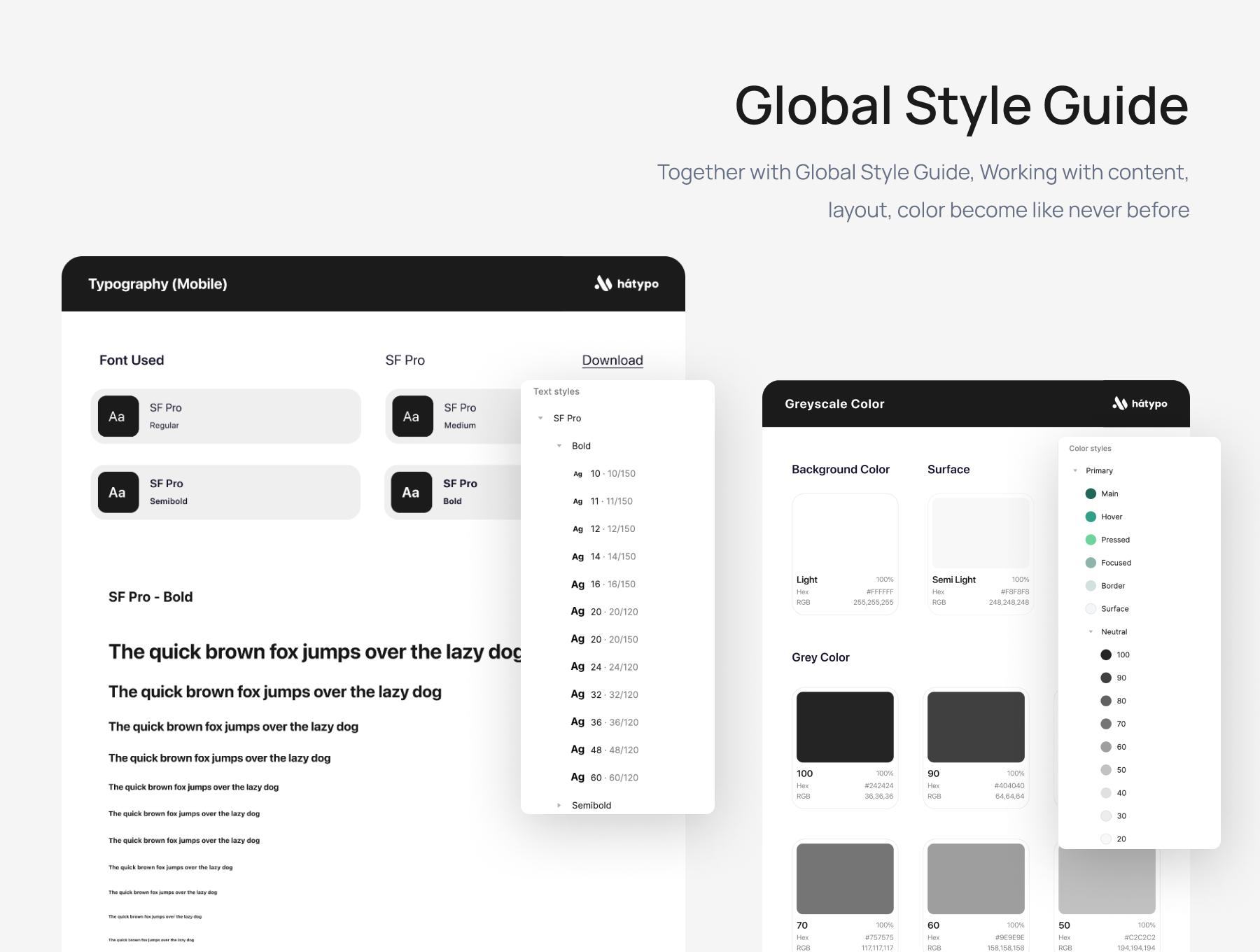Click the hátypo logo in Greyscale Color header

coord(1140,403)
